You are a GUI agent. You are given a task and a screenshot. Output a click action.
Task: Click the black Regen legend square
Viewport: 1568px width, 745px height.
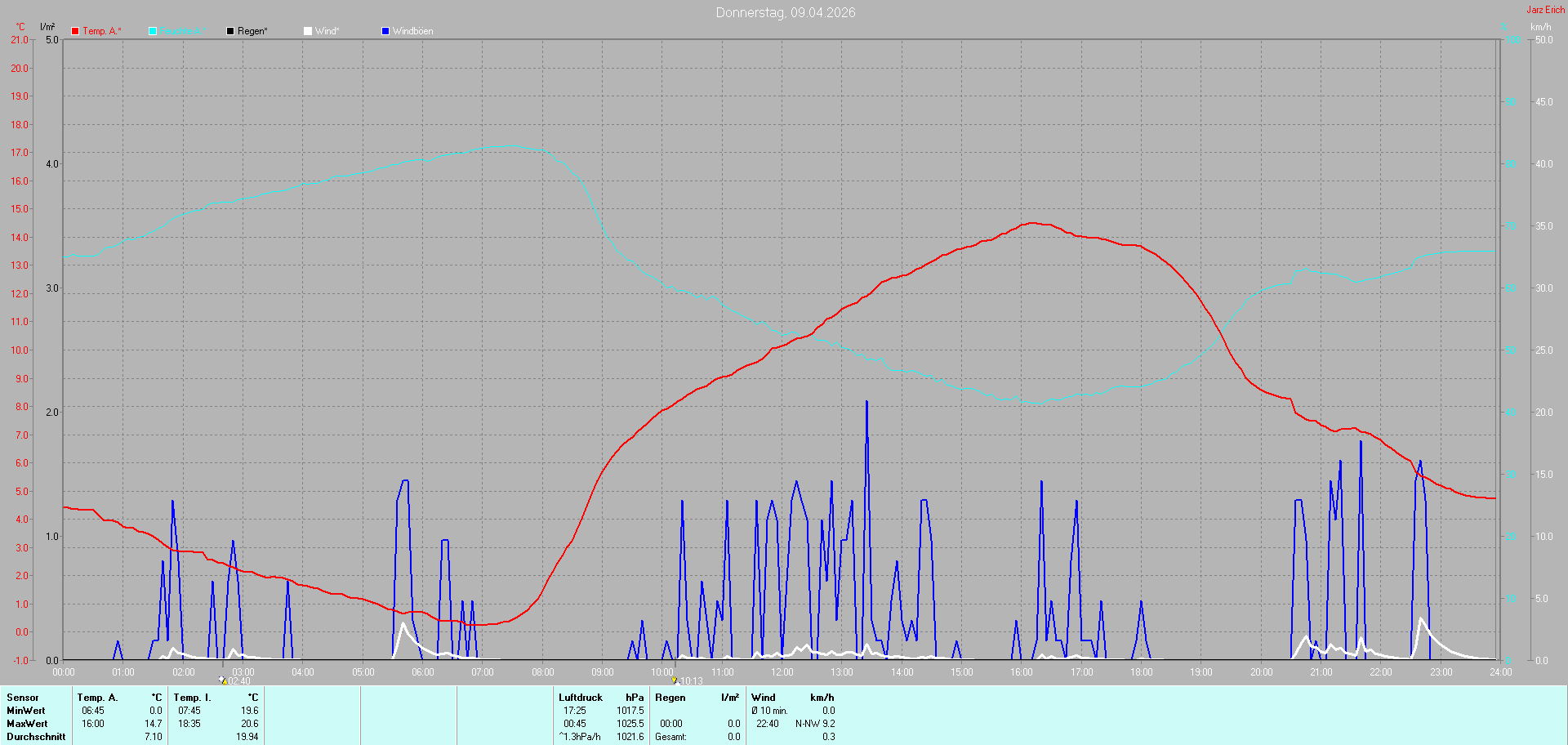pyautogui.click(x=230, y=31)
